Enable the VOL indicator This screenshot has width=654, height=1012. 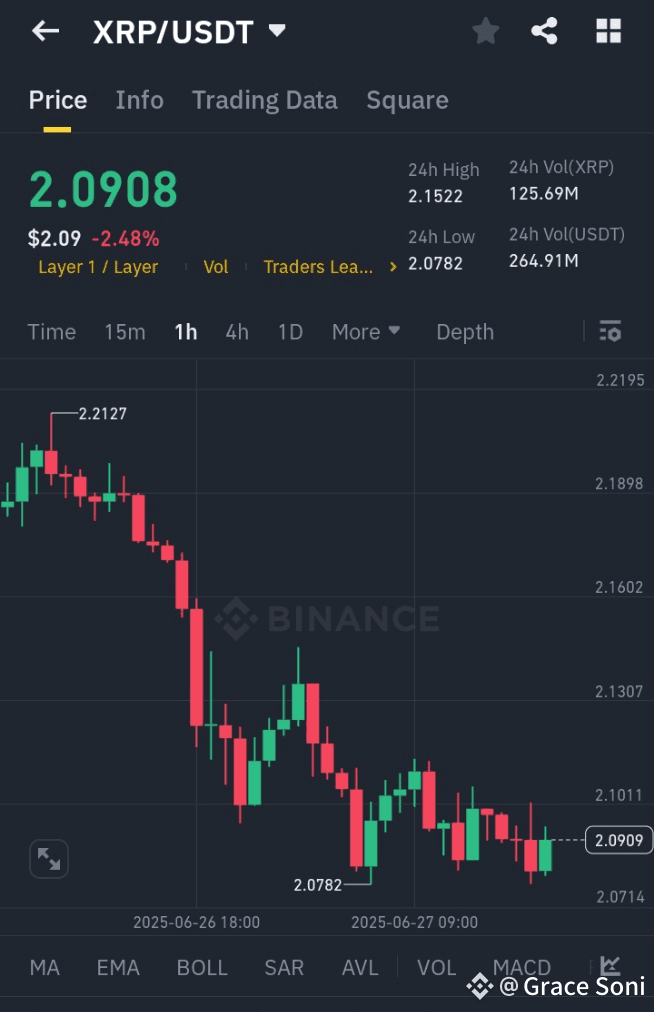click(x=437, y=967)
